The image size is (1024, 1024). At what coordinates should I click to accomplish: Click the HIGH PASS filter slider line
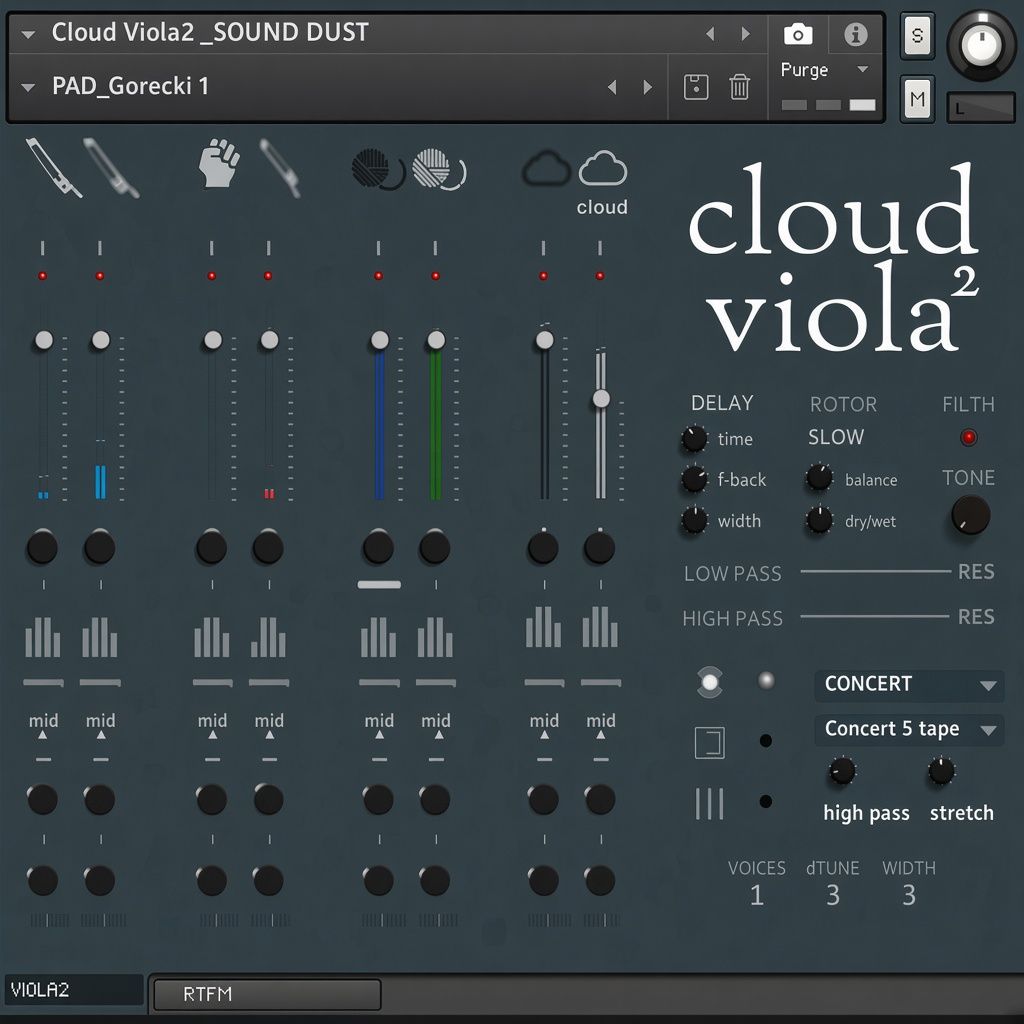pyautogui.click(x=874, y=616)
